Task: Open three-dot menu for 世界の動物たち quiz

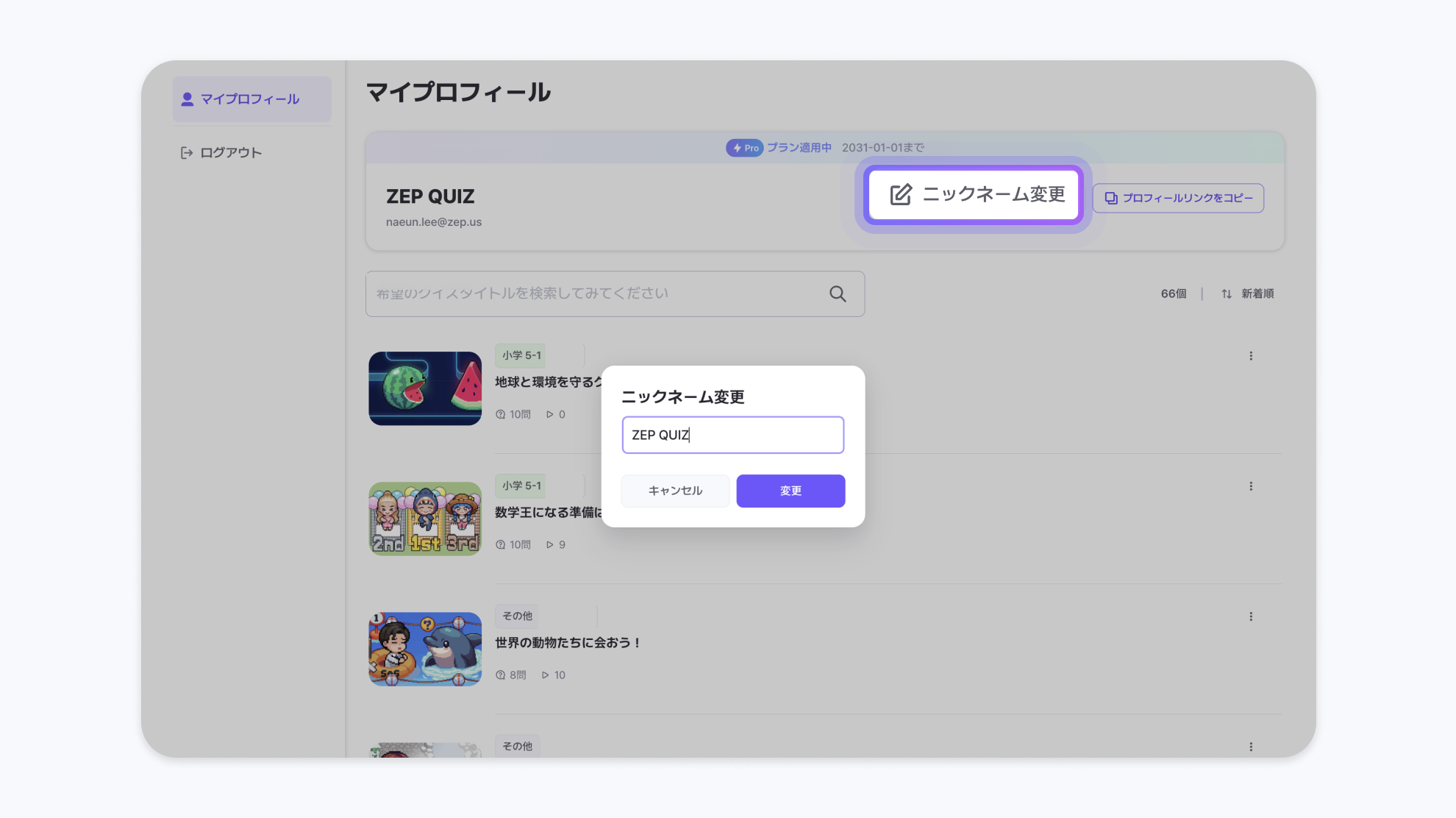Action: [1251, 616]
